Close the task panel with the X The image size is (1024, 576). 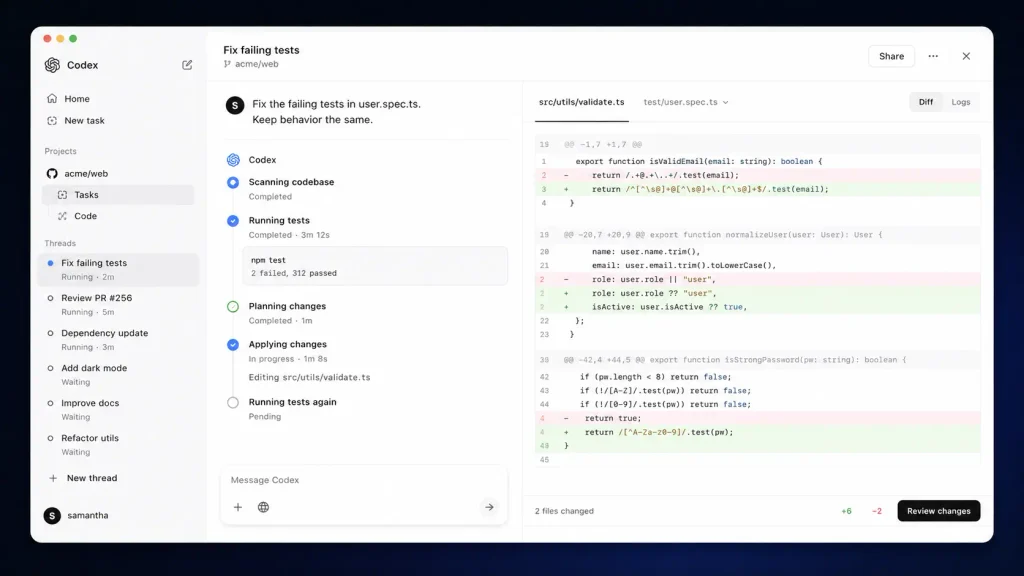click(966, 56)
